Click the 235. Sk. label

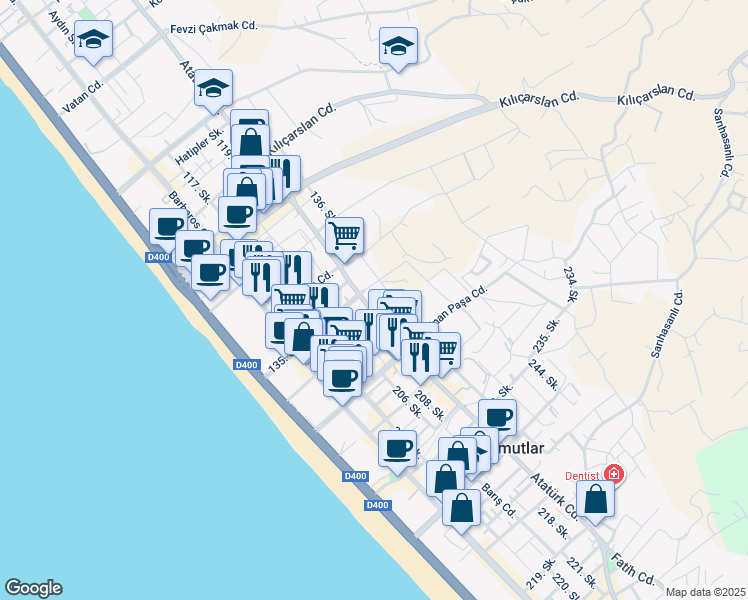[x=546, y=335]
